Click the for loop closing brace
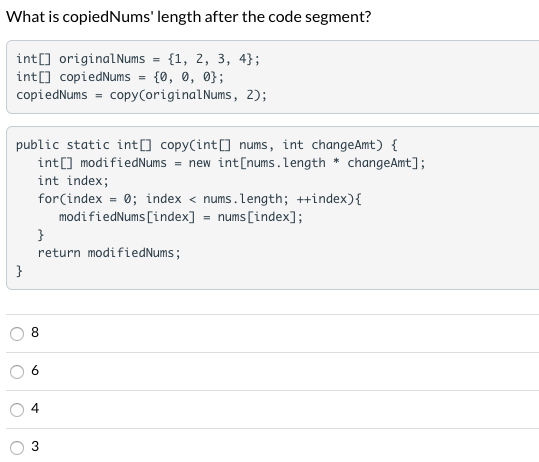 tap(41, 235)
